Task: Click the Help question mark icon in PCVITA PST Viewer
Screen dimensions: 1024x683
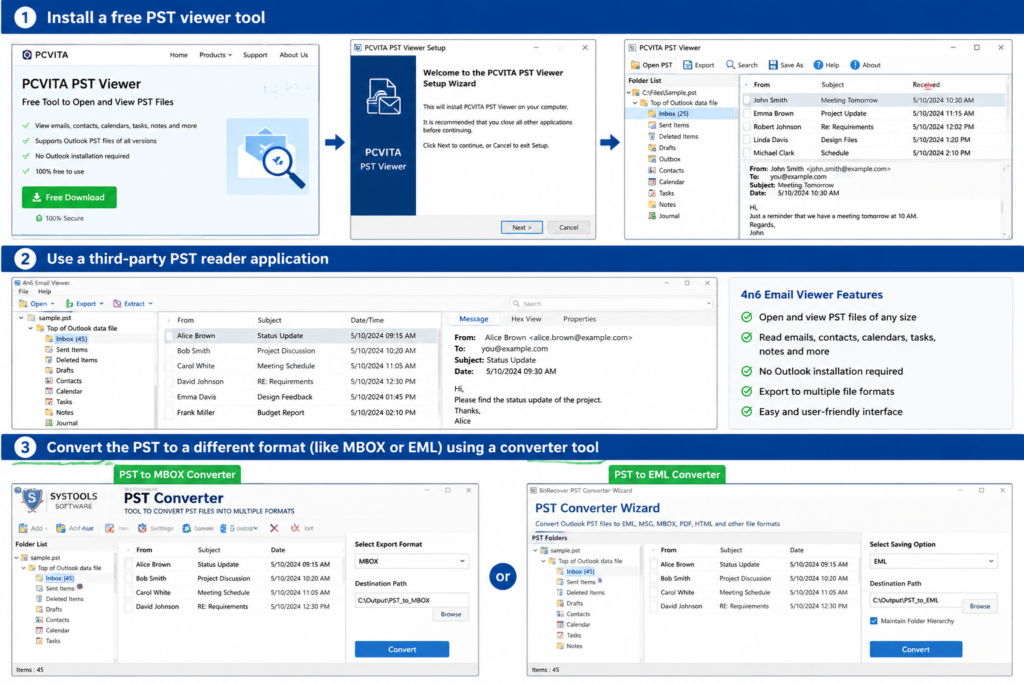Action: (818, 65)
